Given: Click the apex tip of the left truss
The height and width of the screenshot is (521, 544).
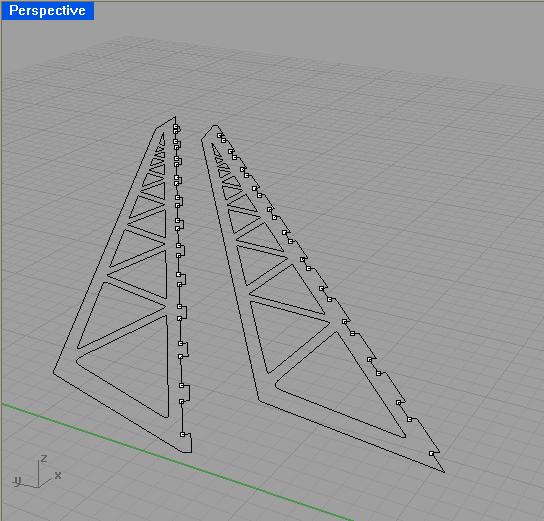Looking at the screenshot, I should [175, 117].
